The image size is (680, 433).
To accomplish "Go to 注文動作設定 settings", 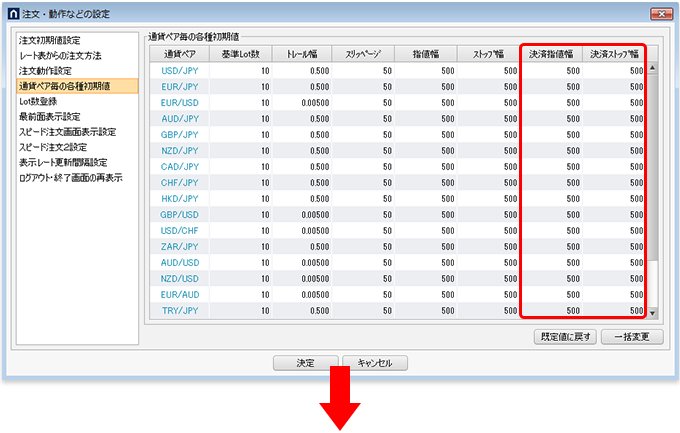I will click(45, 71).
